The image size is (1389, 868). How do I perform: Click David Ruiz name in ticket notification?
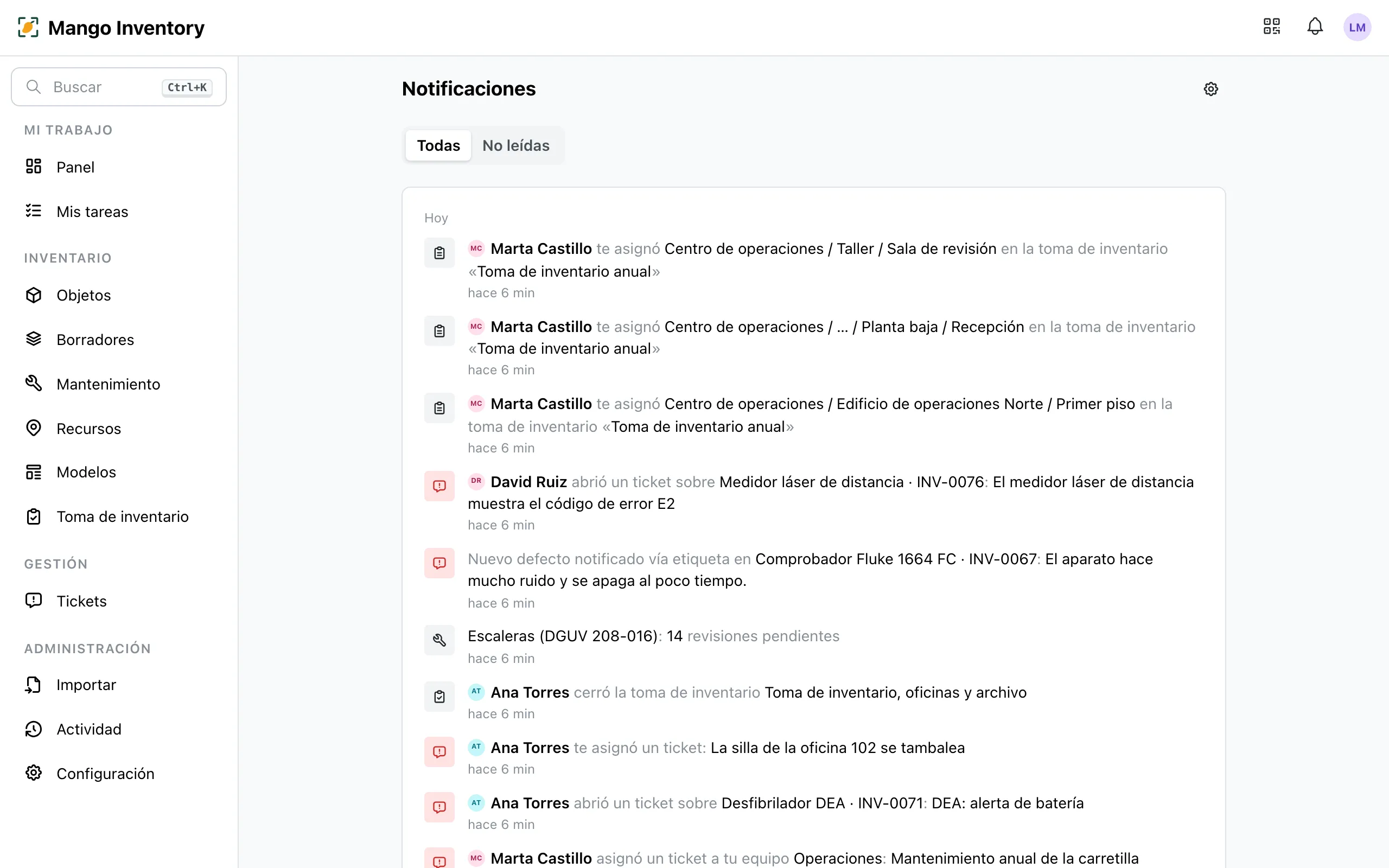pos(528,482)
